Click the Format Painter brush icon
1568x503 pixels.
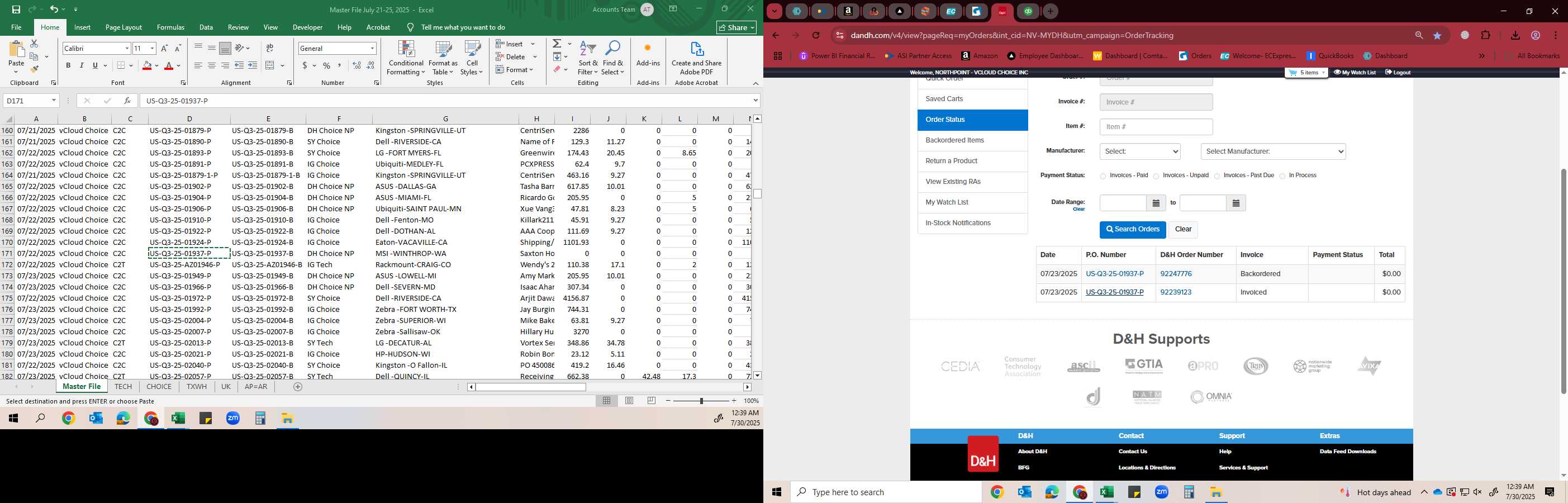[x=34, y=69]
